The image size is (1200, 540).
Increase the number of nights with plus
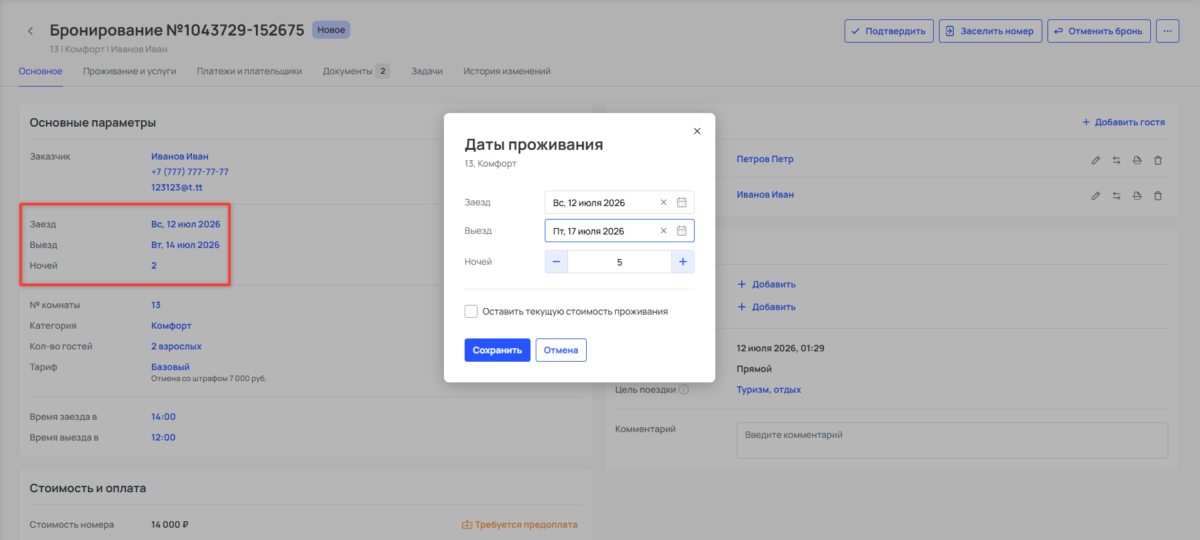tap(683, 261)
